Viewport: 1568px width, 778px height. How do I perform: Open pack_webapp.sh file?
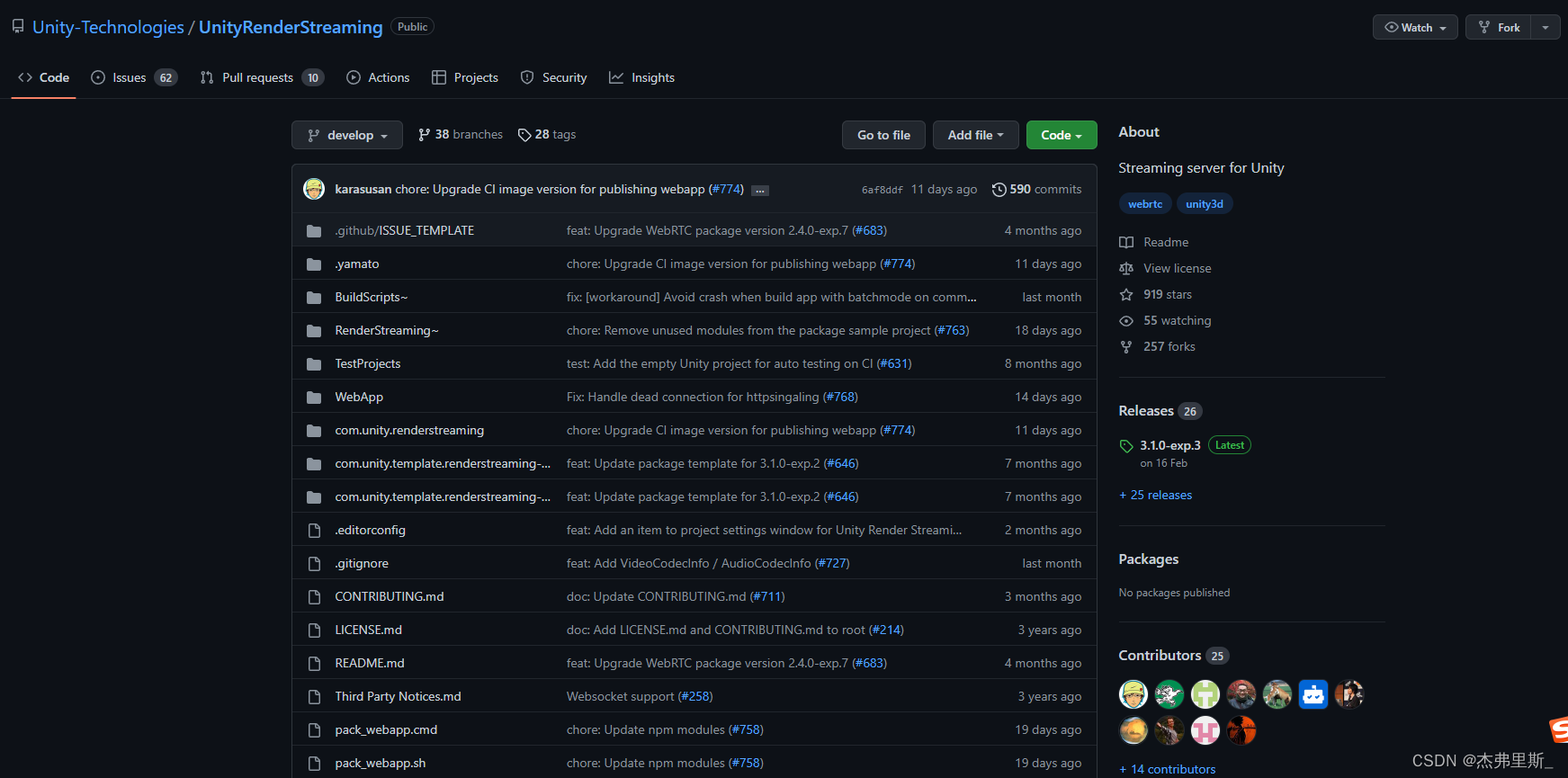tap(380, 763)
